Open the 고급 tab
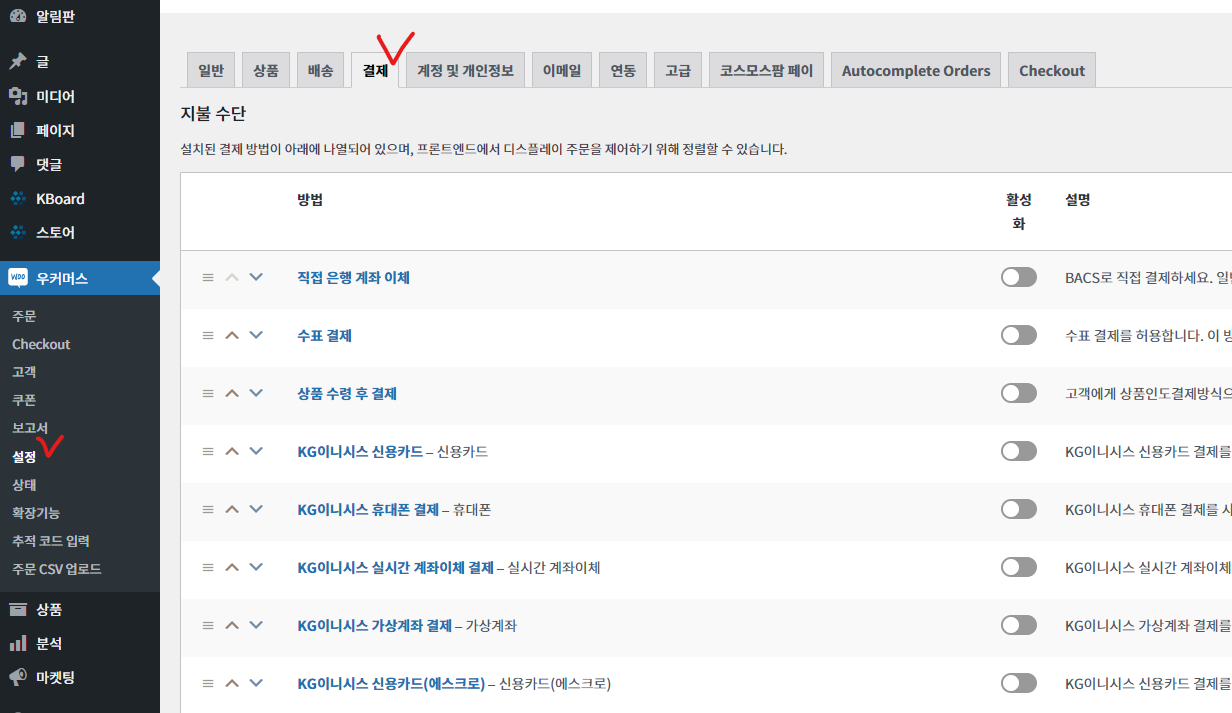Viewport: 1232px width, 713px height. [x=678, y=70]
